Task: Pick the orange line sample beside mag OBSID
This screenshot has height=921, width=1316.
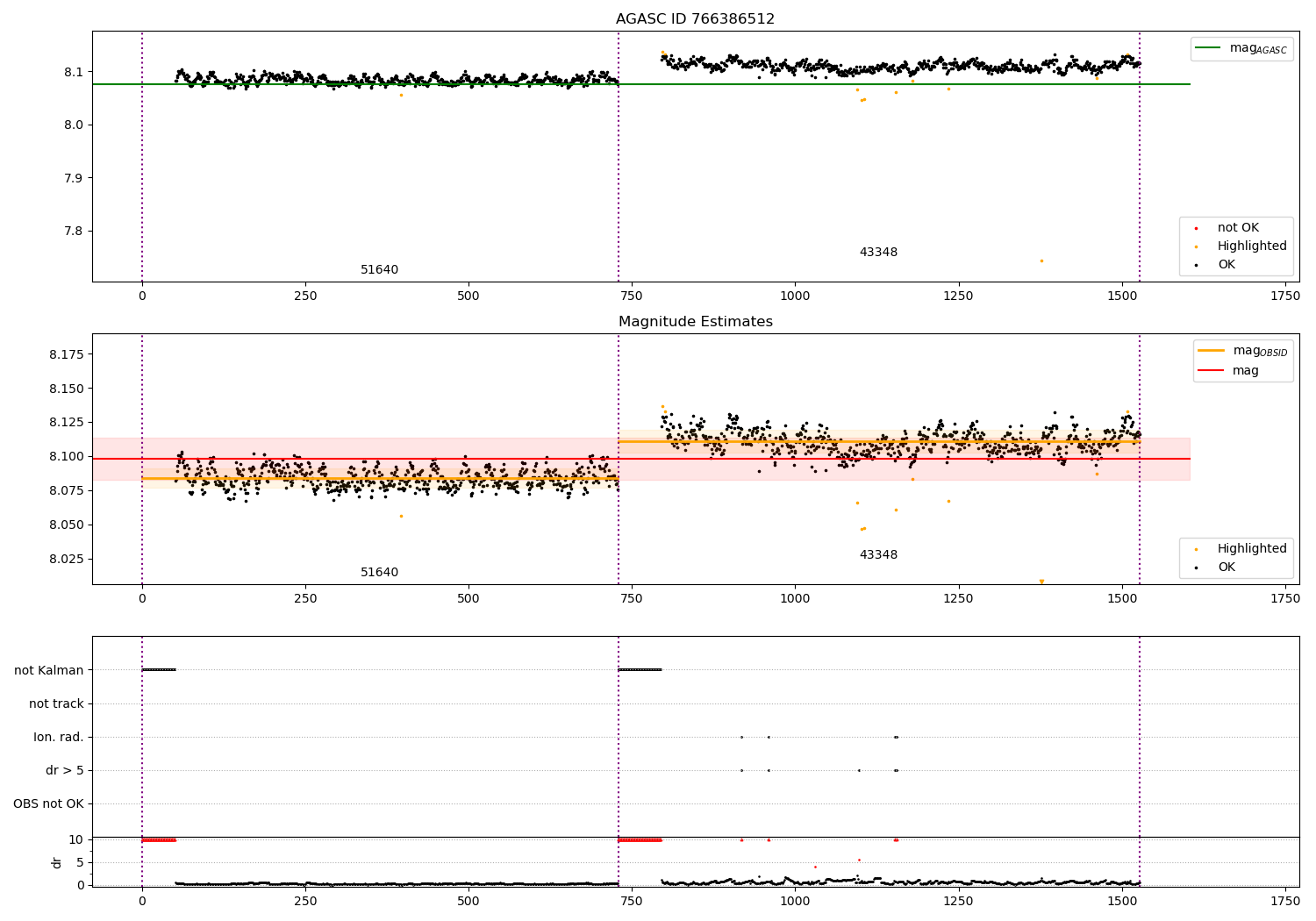Action: tap(1211, 350)
